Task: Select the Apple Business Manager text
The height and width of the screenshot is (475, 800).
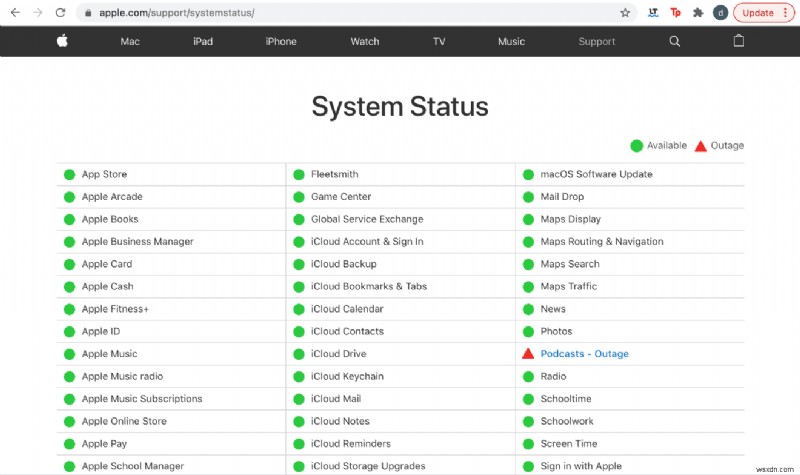Action: [138, 241]
